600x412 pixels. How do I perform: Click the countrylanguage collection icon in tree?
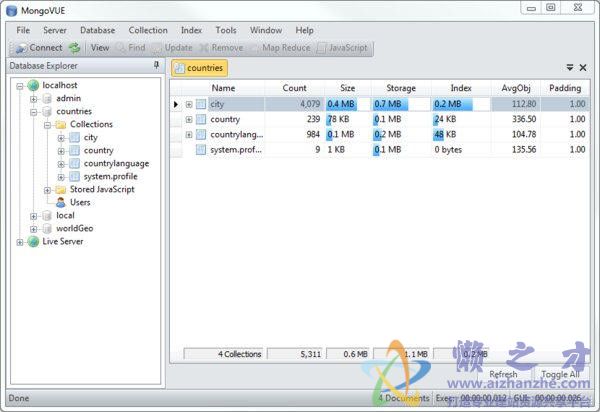(75, 164)
